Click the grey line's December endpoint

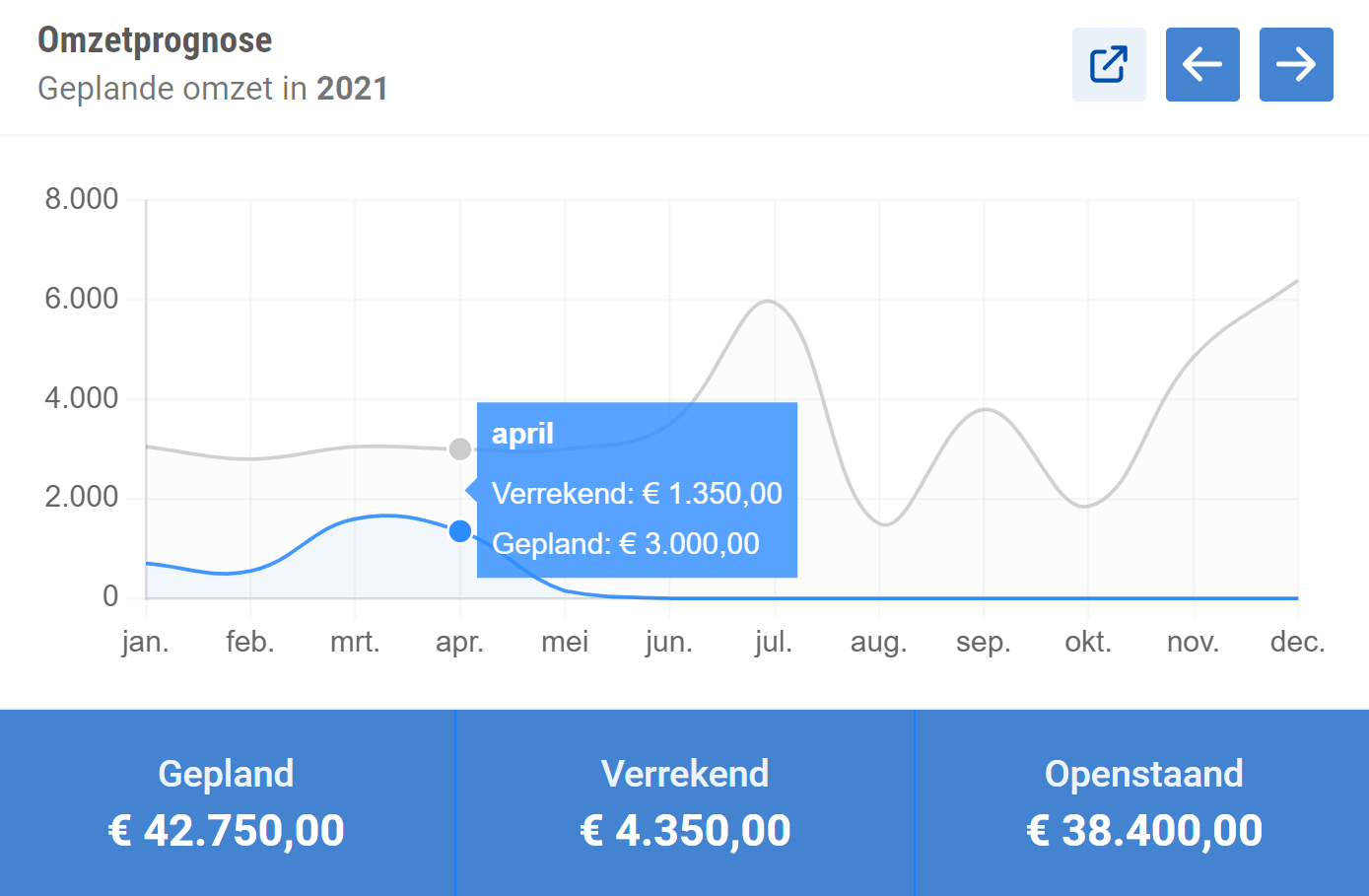(x=1297, y=281)
